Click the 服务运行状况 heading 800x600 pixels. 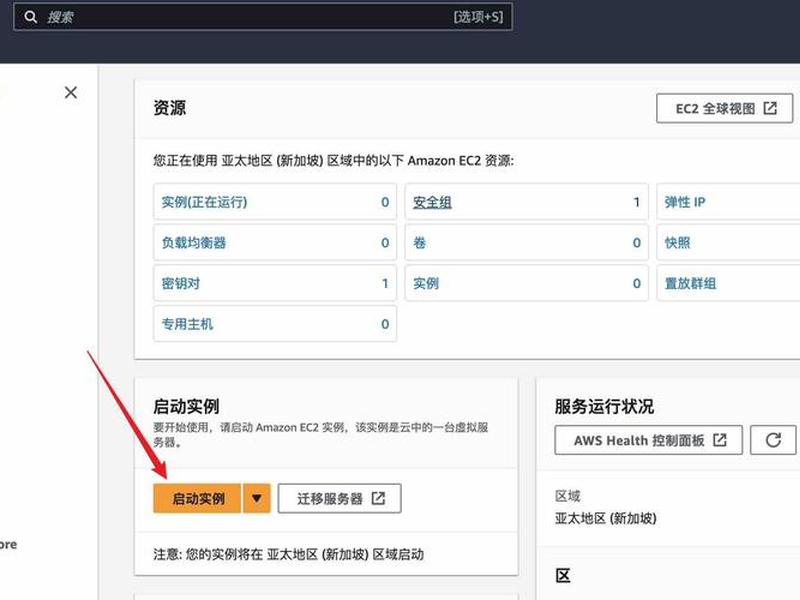(604, 407)
